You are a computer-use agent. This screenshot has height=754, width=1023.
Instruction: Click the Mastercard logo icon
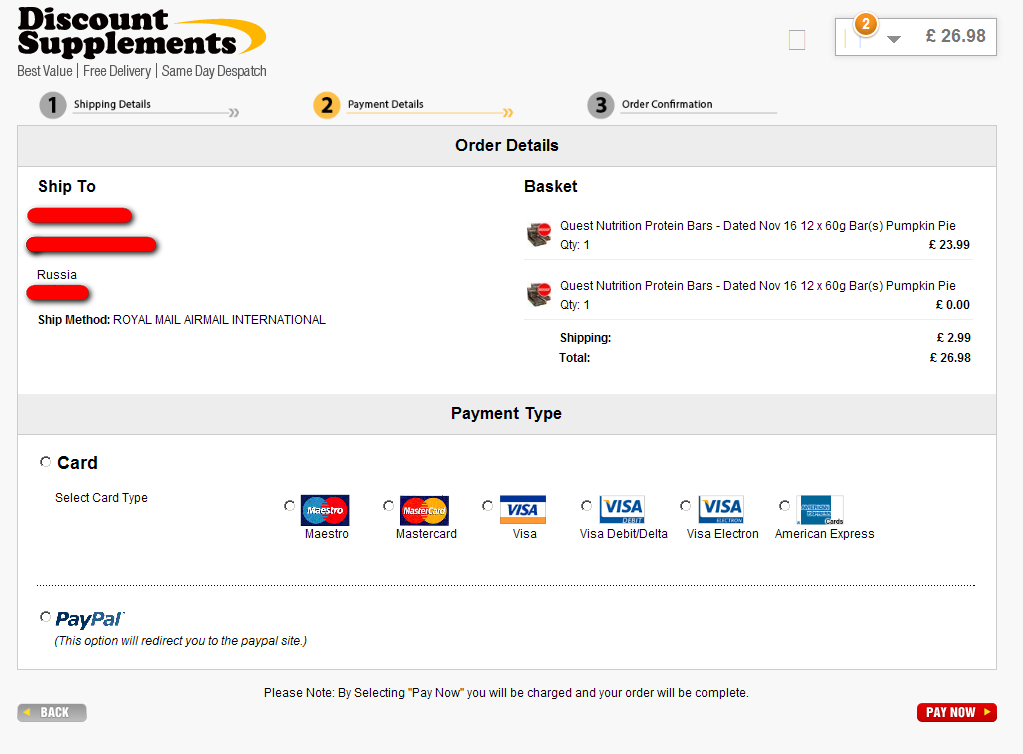point(424,510)
